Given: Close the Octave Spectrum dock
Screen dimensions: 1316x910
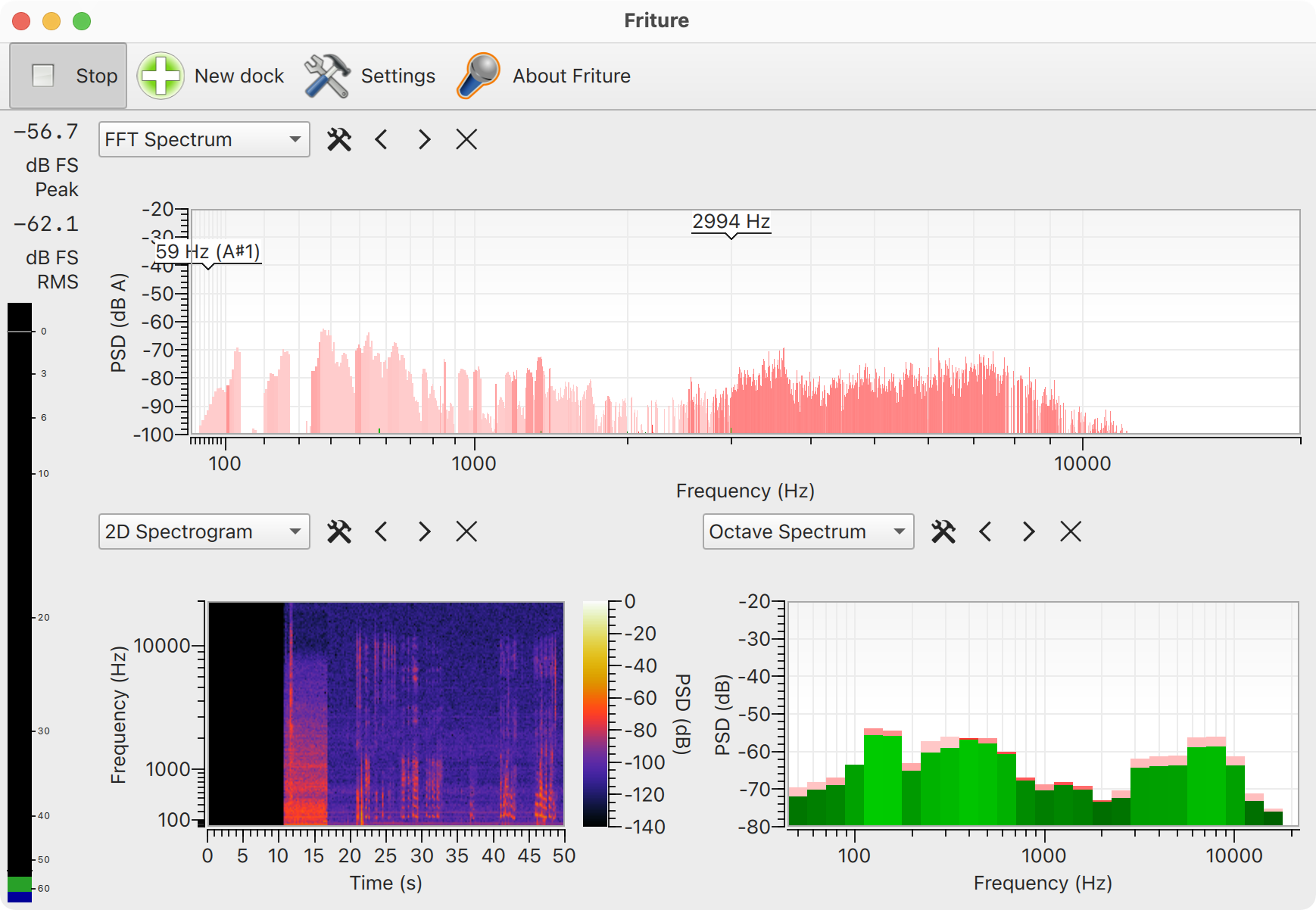Looking at the screenshot, I should pos(1071,531).
